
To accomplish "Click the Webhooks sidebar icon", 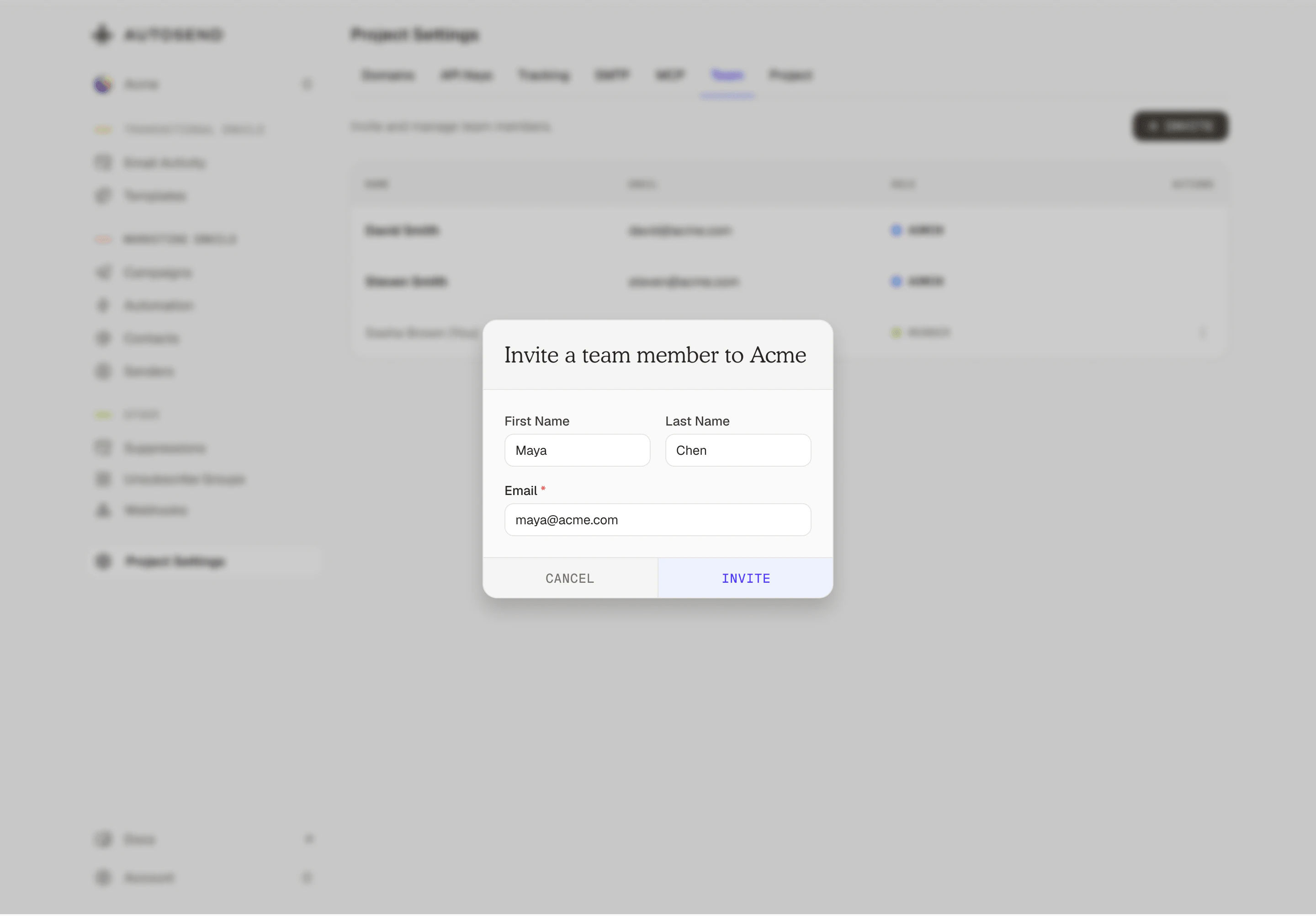I will pos(103,510).
